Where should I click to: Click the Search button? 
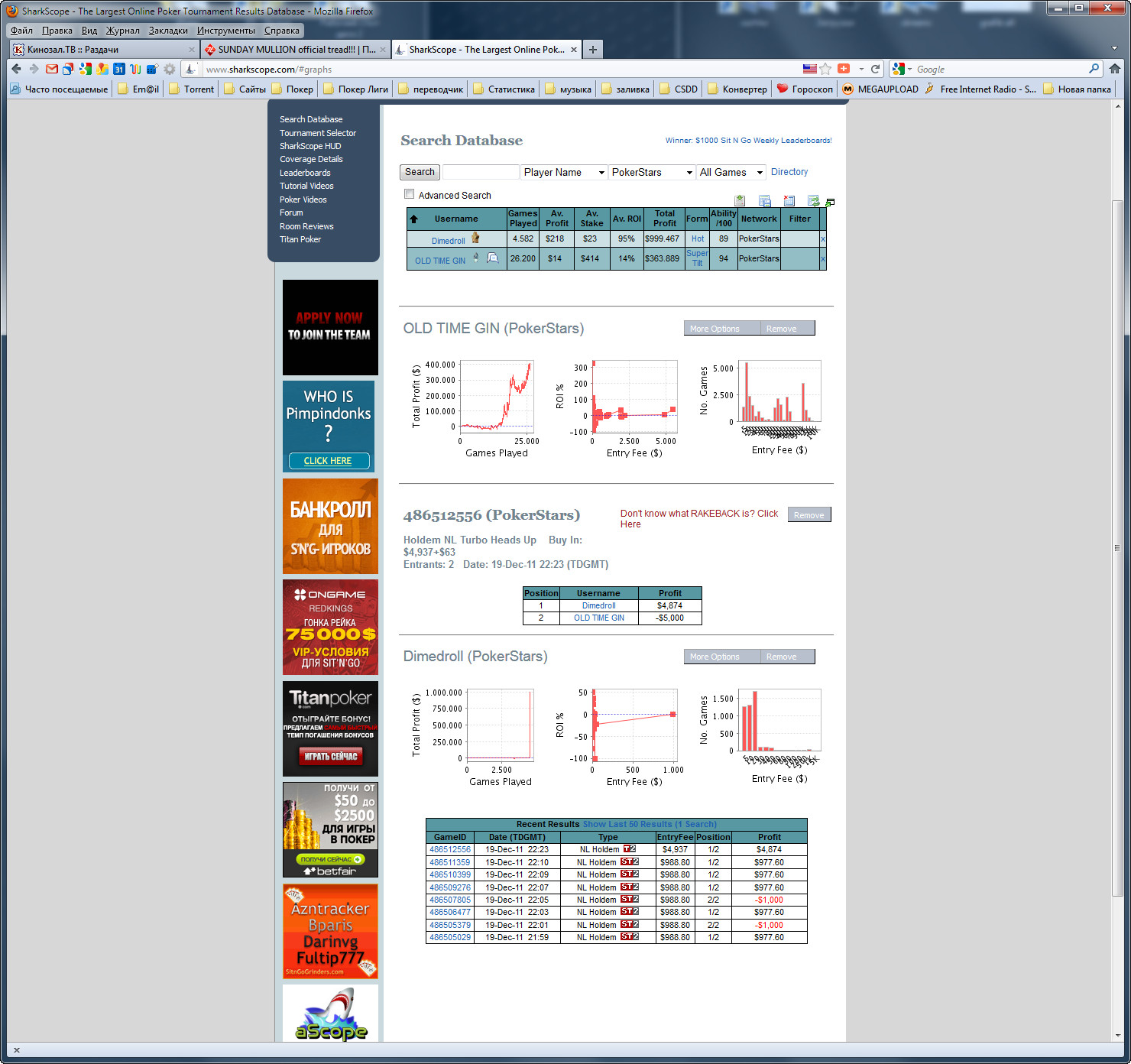[x=420, y=172]
